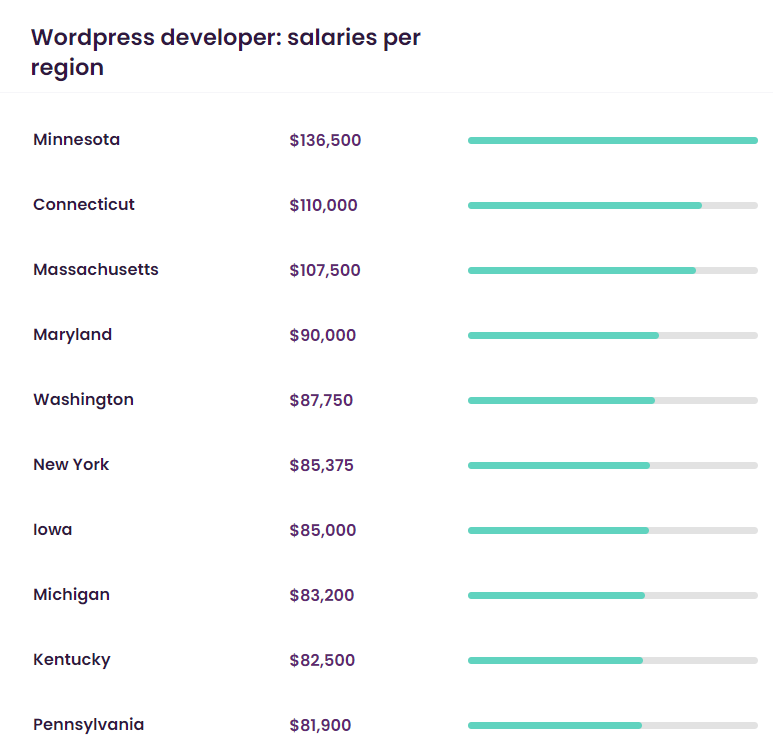Select the Maryland salary progress bar
773x743 pixels.
point(612,336)
